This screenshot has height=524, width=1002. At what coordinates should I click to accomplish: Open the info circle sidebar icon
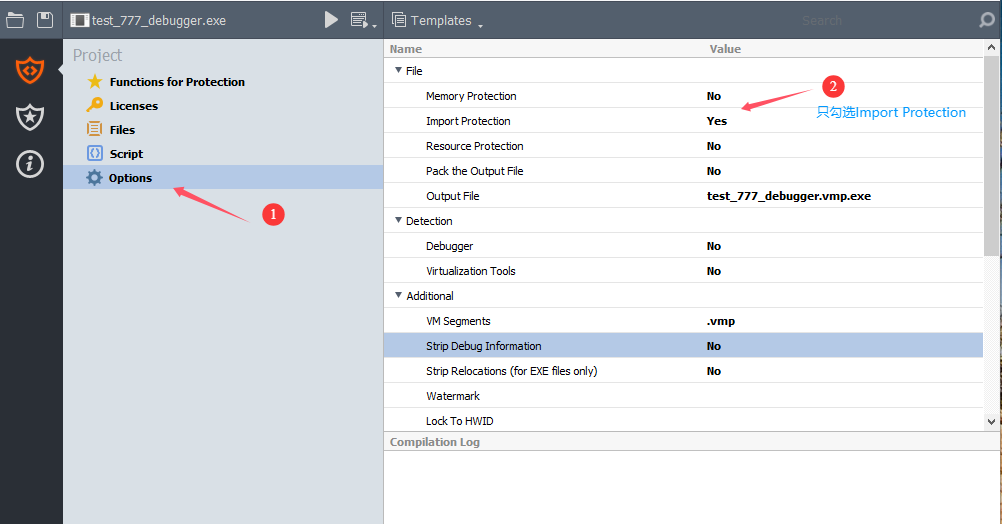tap(30, 164)
